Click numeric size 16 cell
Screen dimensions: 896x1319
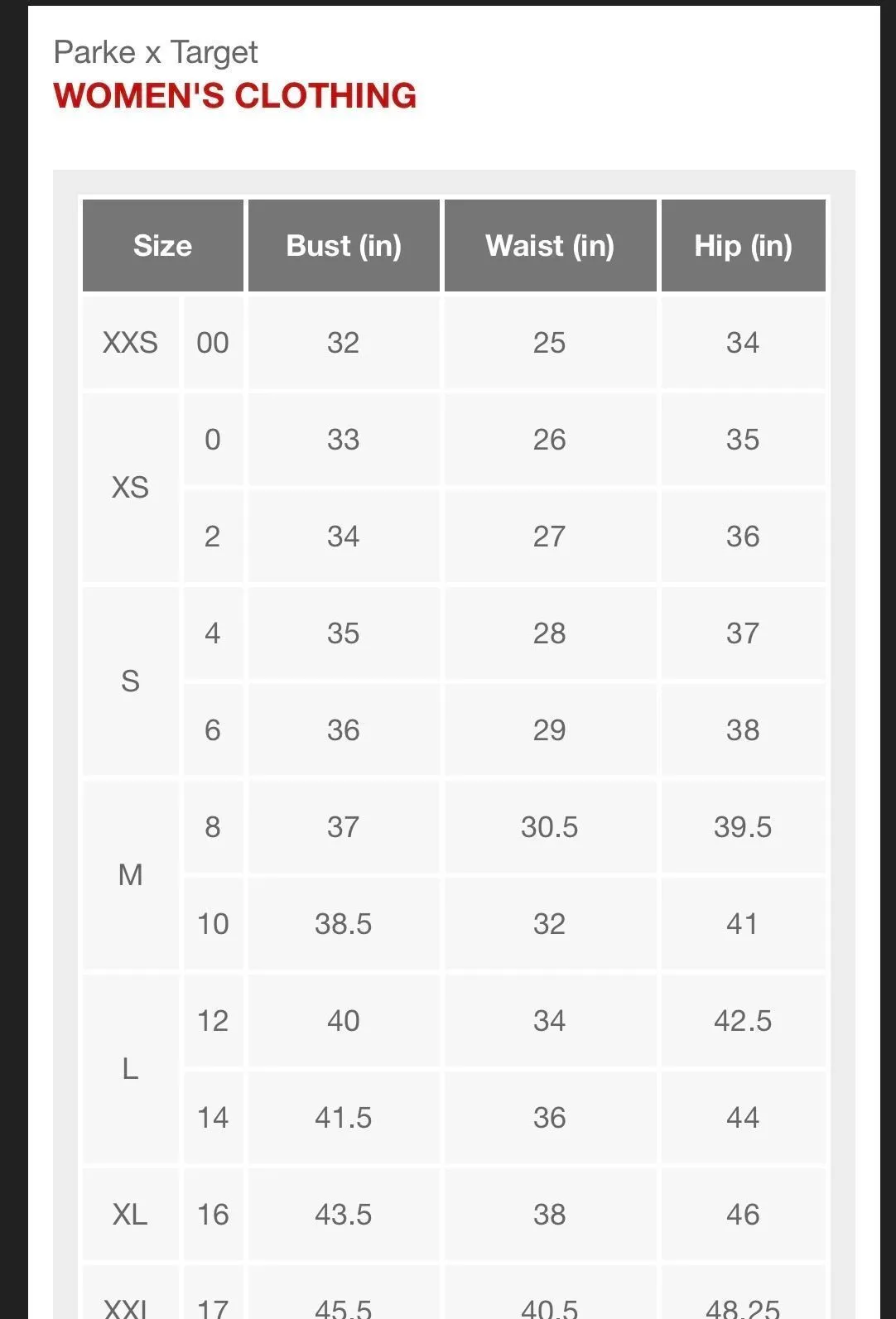pyautogui.click(x=213, y=1214)
